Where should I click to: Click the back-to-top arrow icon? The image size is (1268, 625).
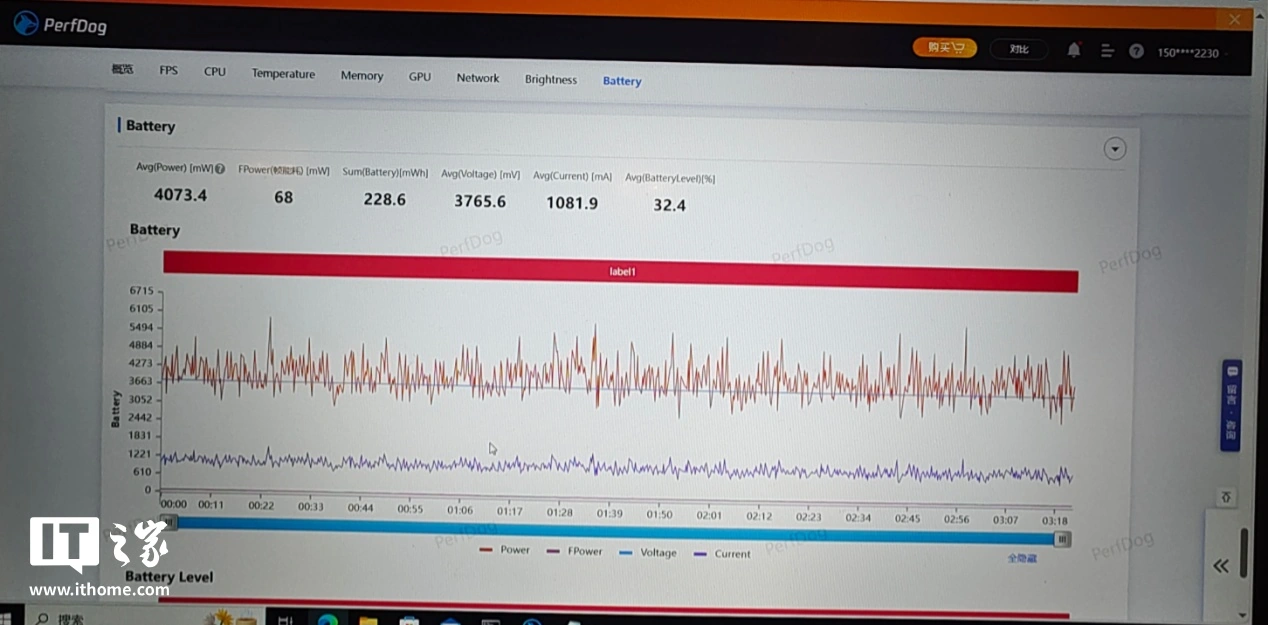pyautogui.click(x=1227, y=497)
